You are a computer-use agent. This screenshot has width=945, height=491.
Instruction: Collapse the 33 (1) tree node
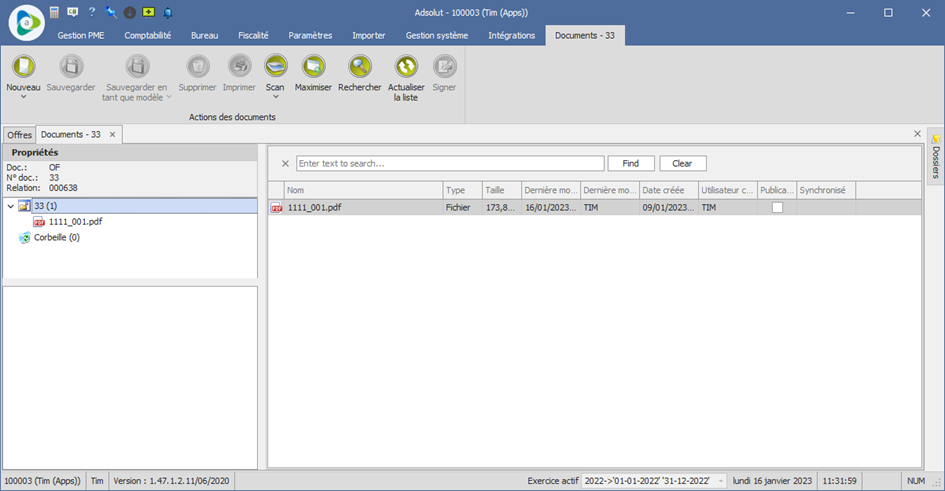point(10,206)
